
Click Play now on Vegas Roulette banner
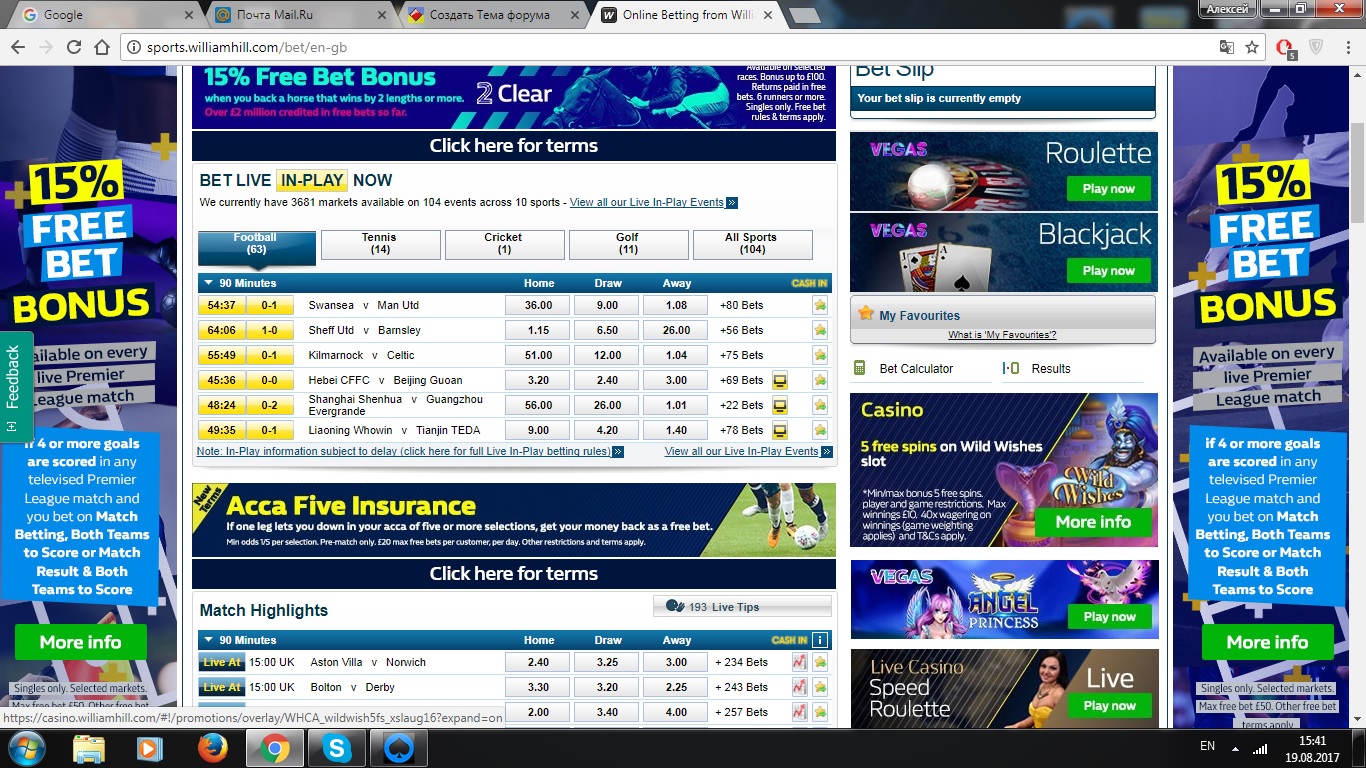click(1108, 188)
